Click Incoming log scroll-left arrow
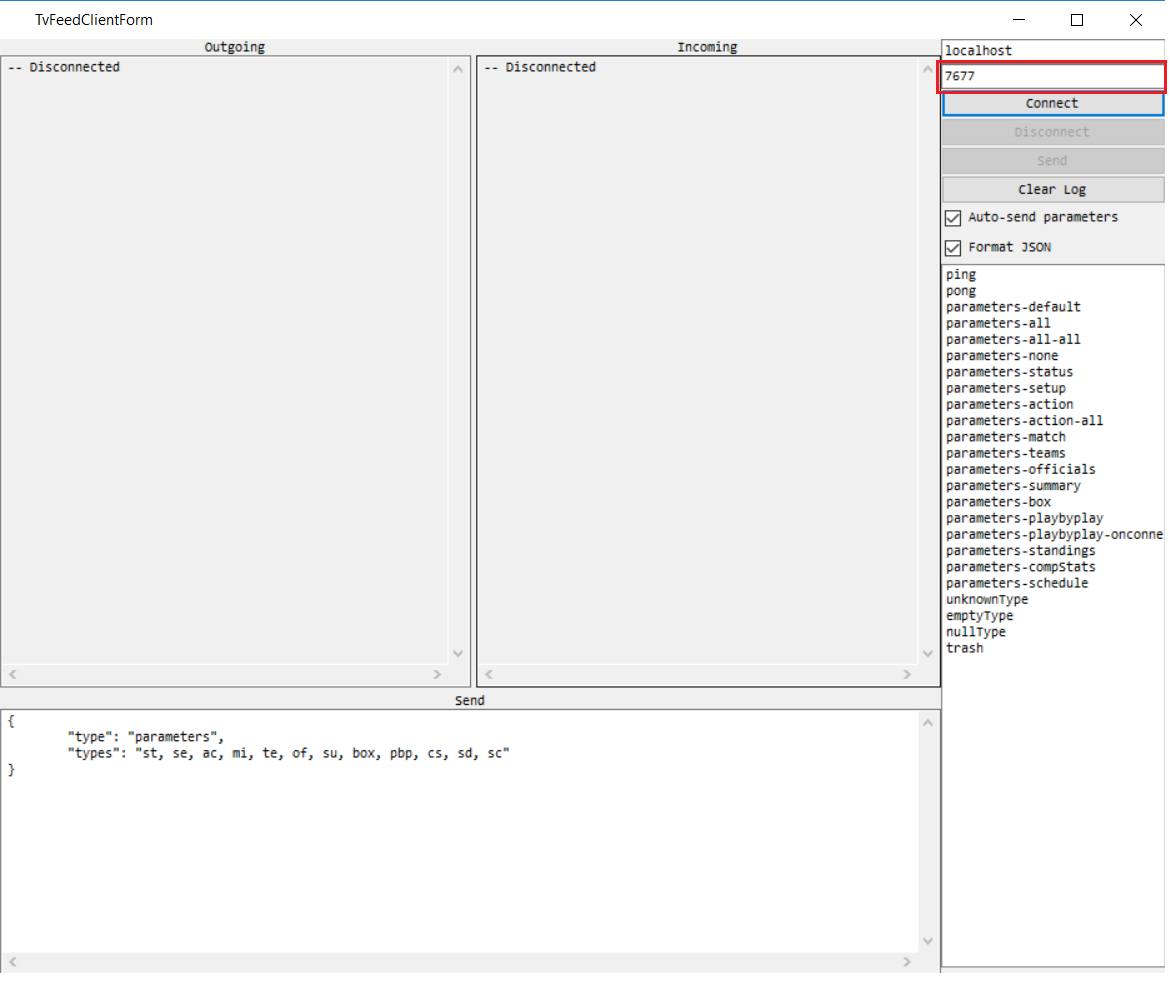 tap(489, 675)
